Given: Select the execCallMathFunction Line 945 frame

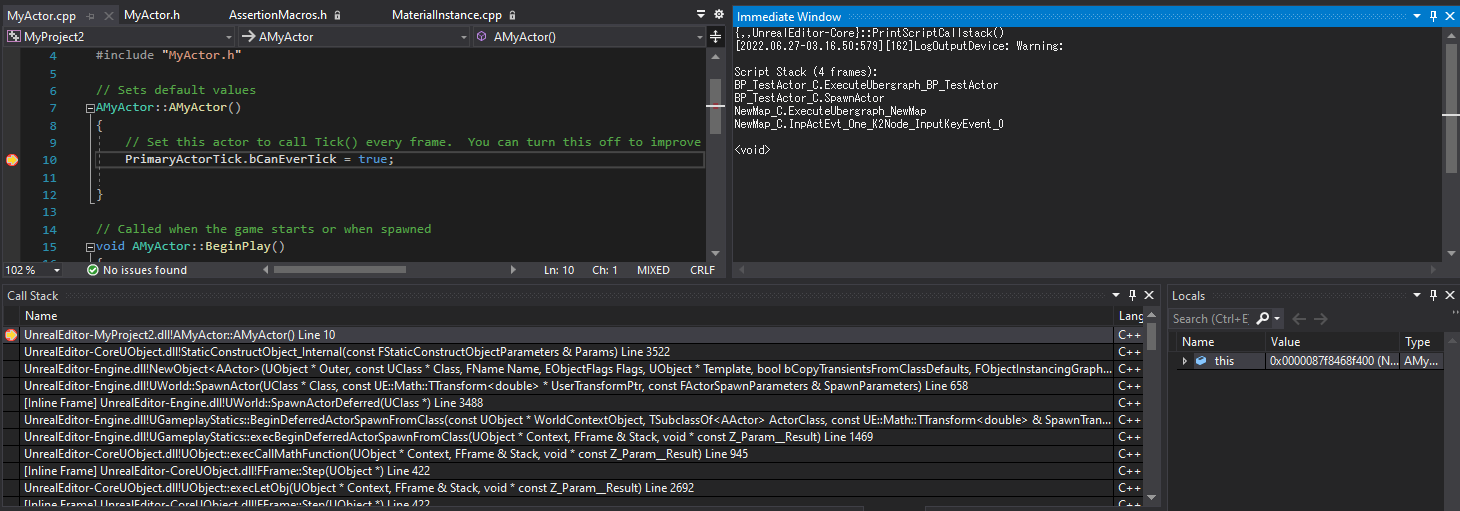Looking at the screenshot, I should (x=567, y=454).
